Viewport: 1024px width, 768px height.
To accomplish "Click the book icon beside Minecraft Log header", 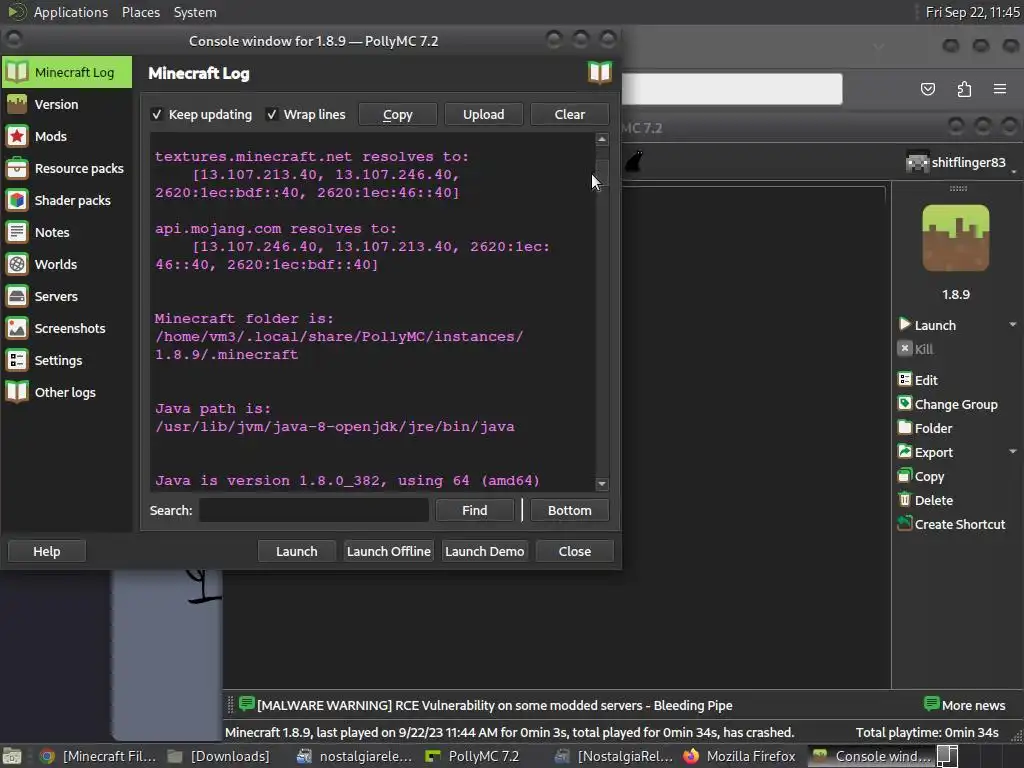I will point(599,72).
